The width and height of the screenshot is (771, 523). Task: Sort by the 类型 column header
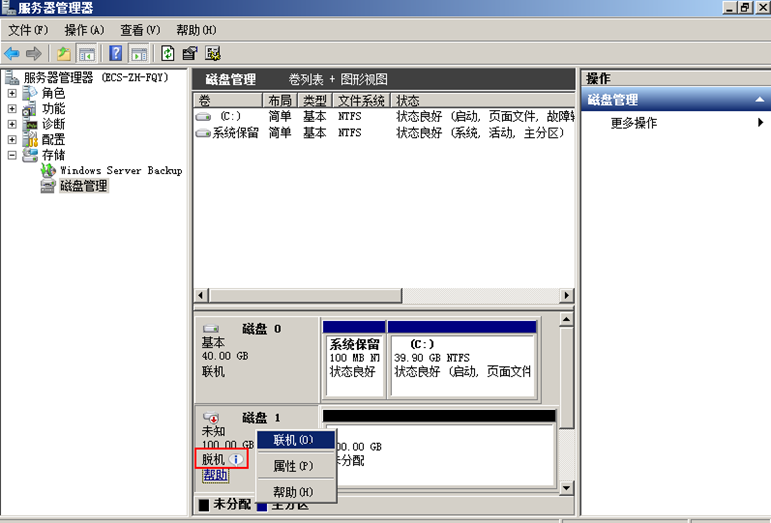315,101
